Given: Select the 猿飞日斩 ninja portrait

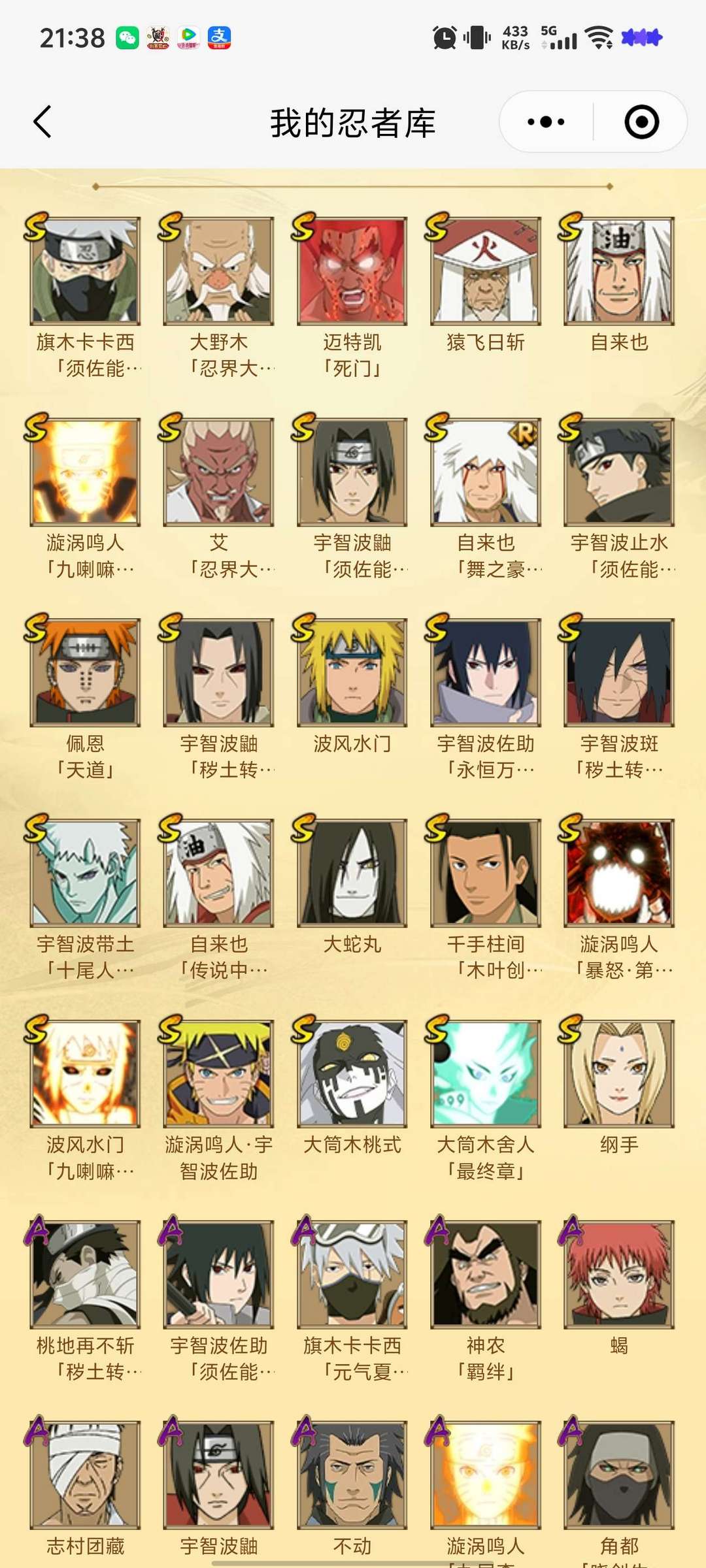Looking at the screenshot, I should coord(486,271).
